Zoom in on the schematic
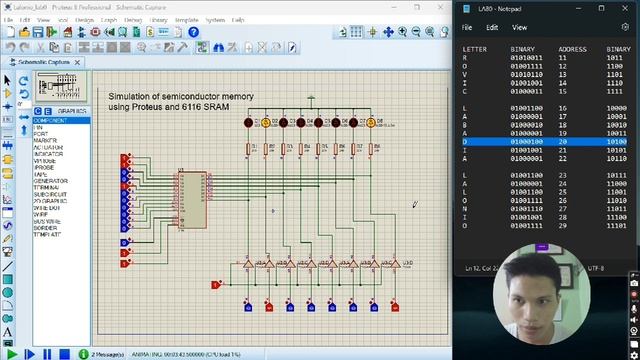640x360 pixels. click(402, 32)
